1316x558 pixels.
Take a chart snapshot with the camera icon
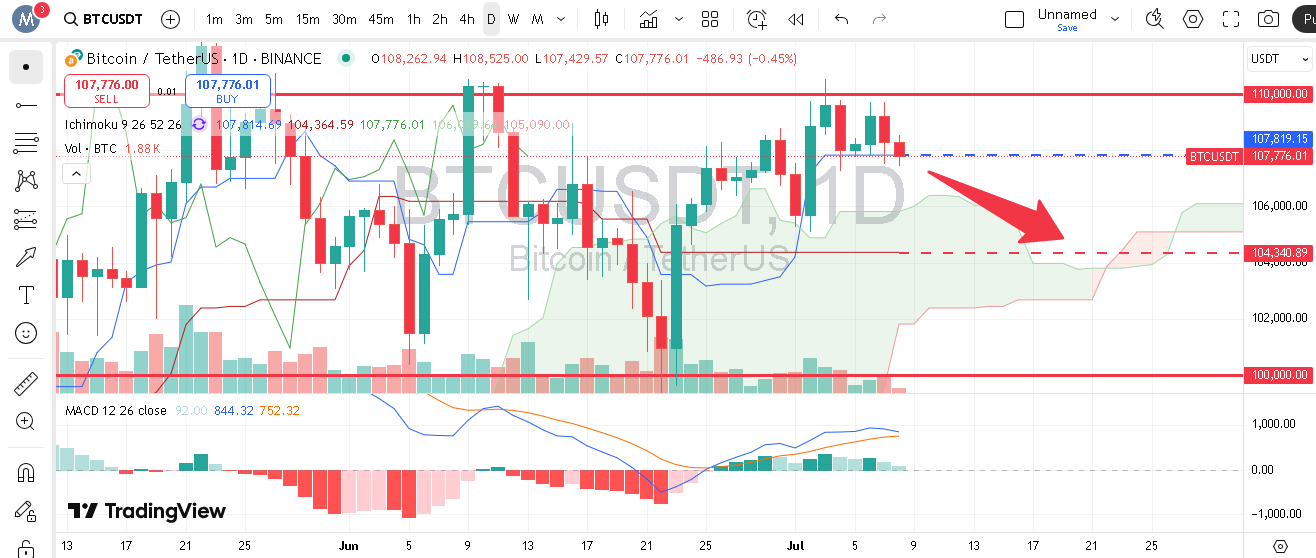click(x=1269, y=19)
